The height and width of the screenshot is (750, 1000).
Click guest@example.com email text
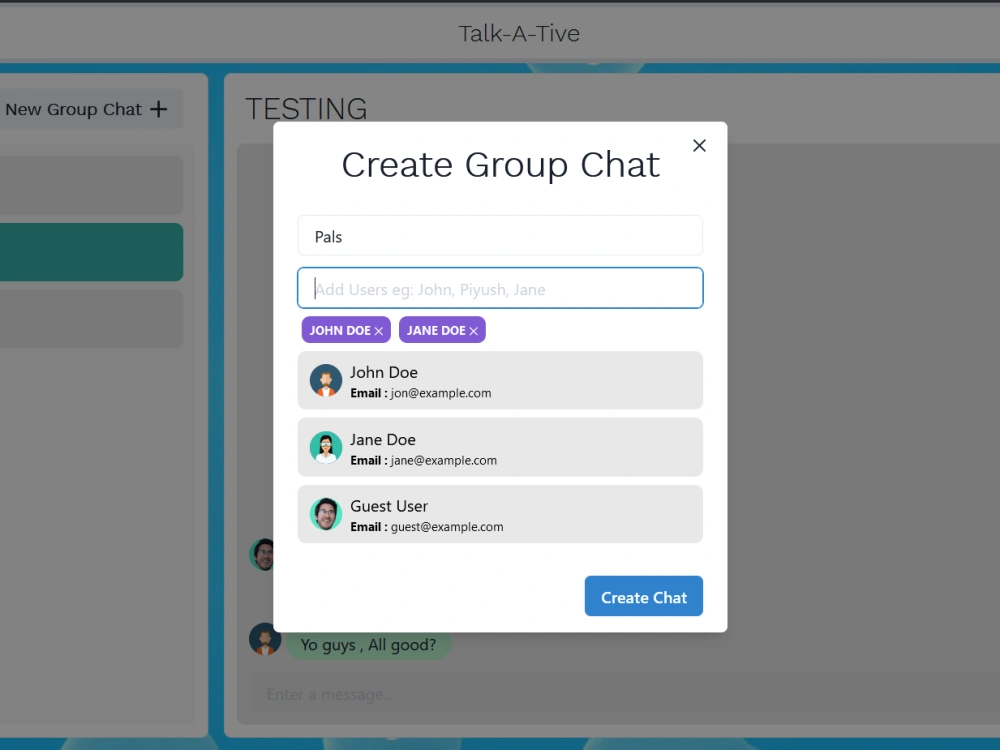[x=447, y=527]
